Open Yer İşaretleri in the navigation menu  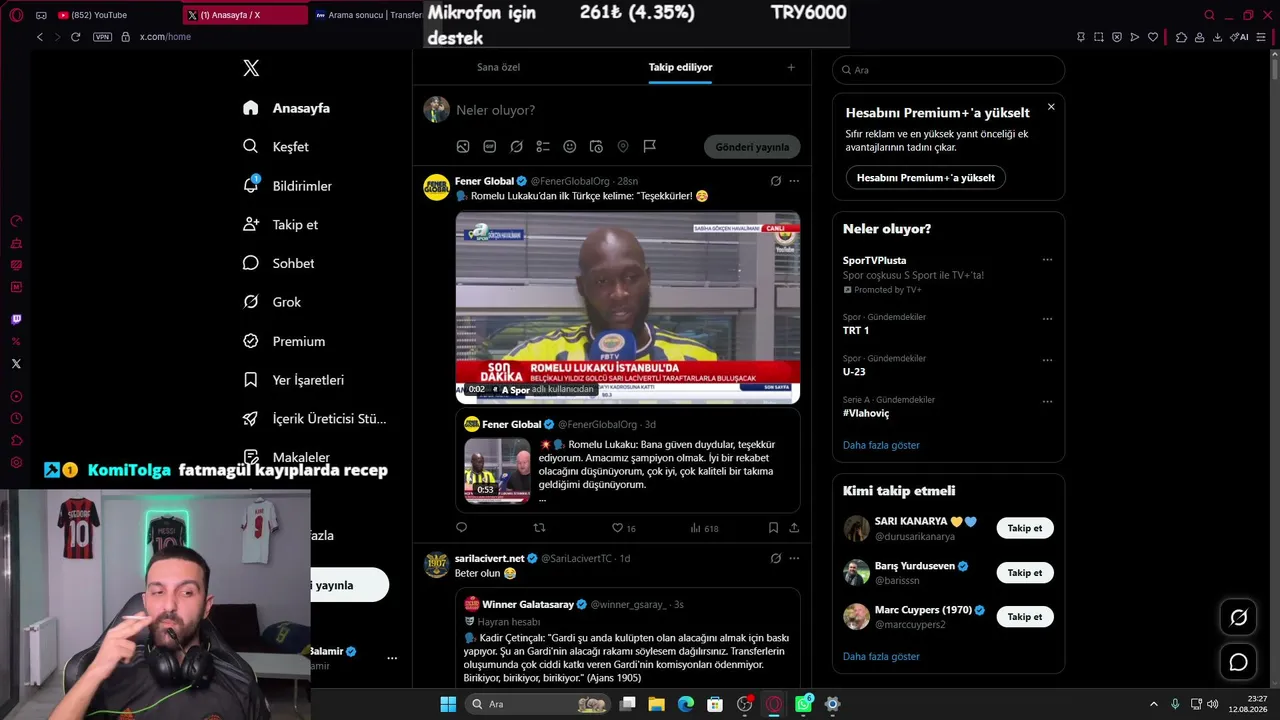294,380
